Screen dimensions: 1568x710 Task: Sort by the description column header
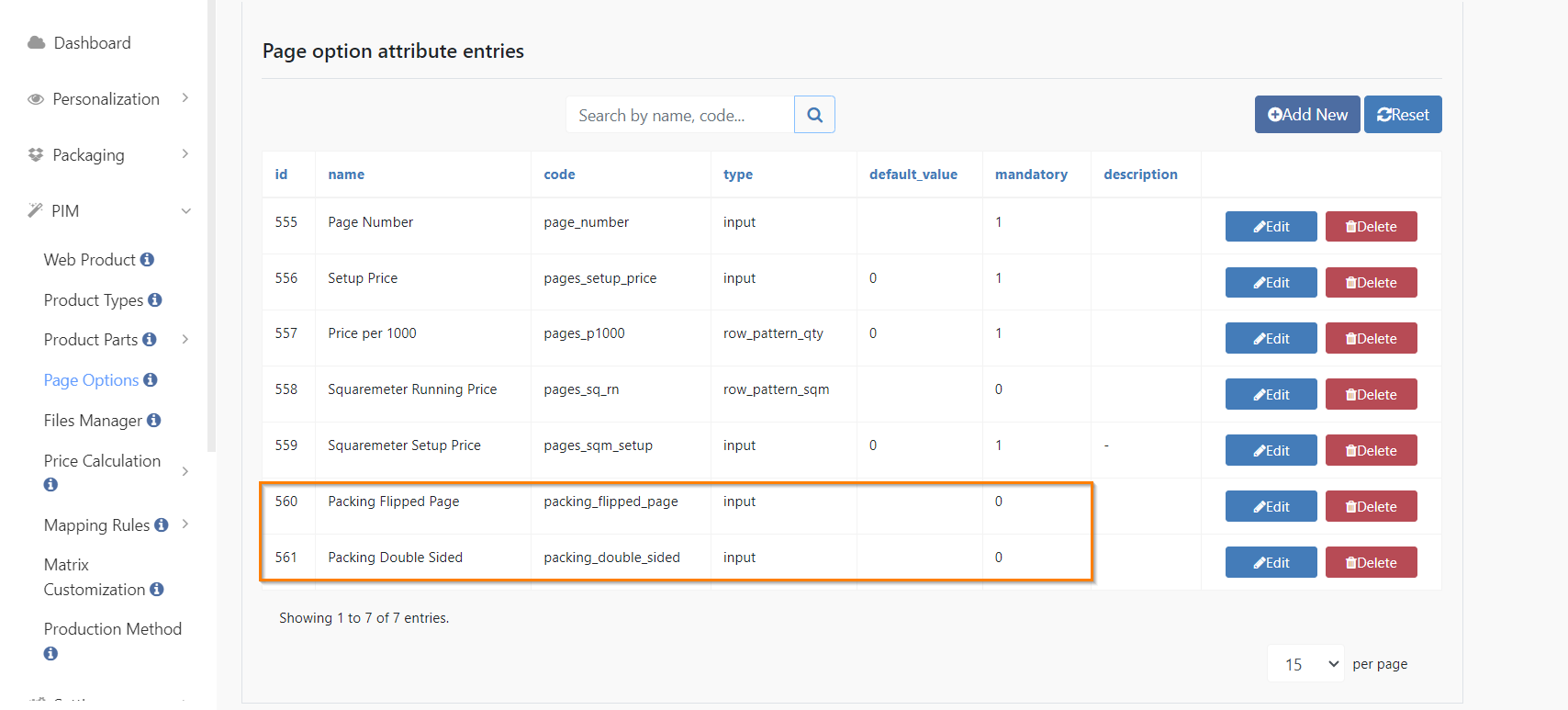[1140, 175]
